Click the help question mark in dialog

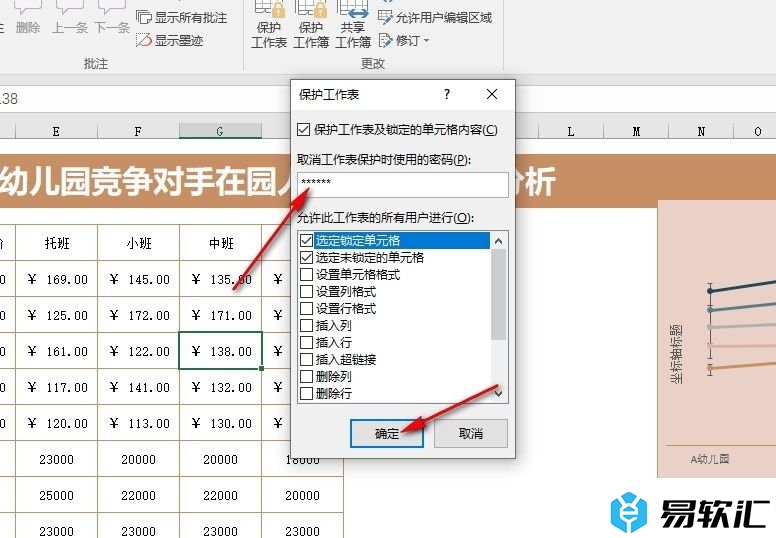[447, 94]
